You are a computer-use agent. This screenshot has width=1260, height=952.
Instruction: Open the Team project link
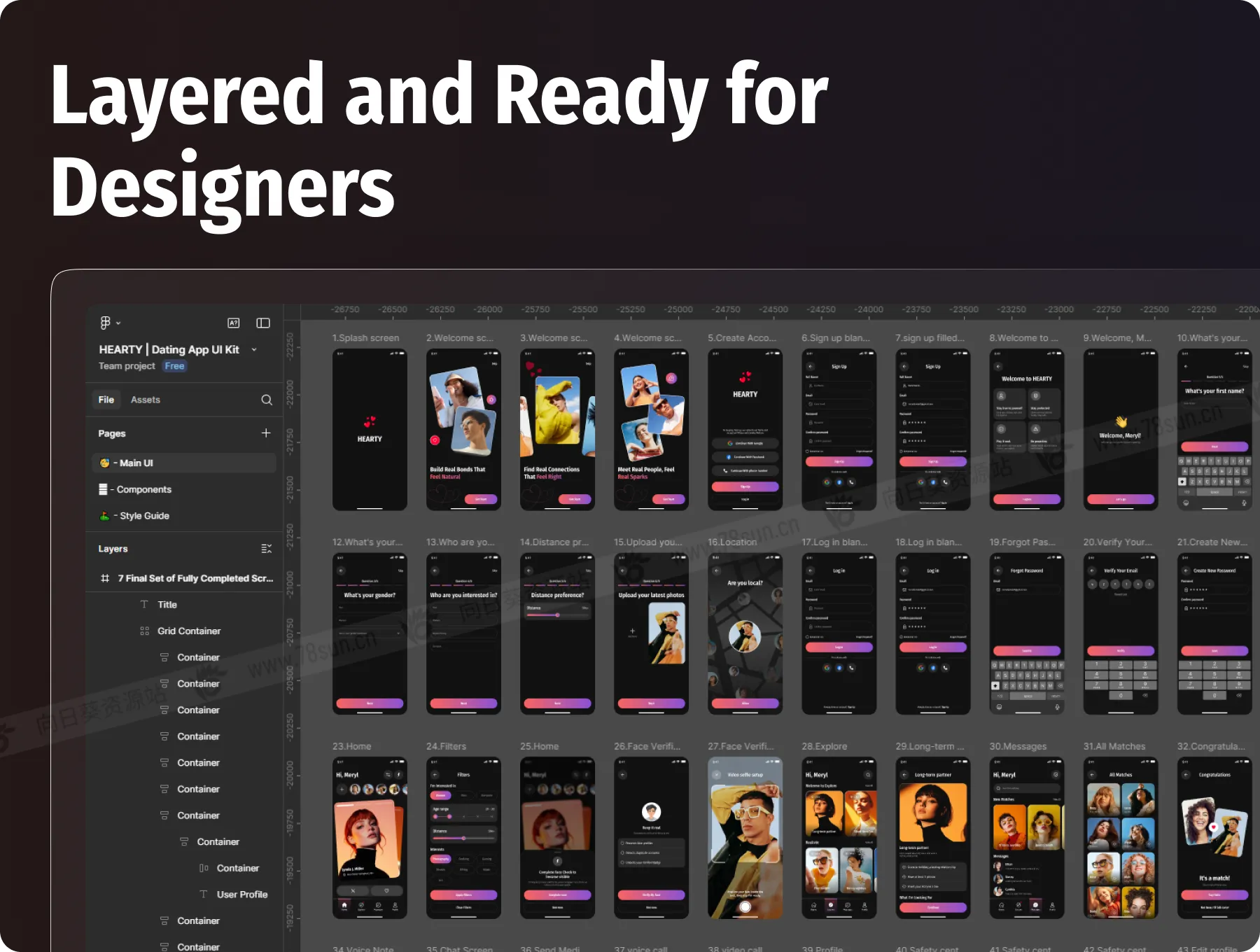tap(127, 366)
